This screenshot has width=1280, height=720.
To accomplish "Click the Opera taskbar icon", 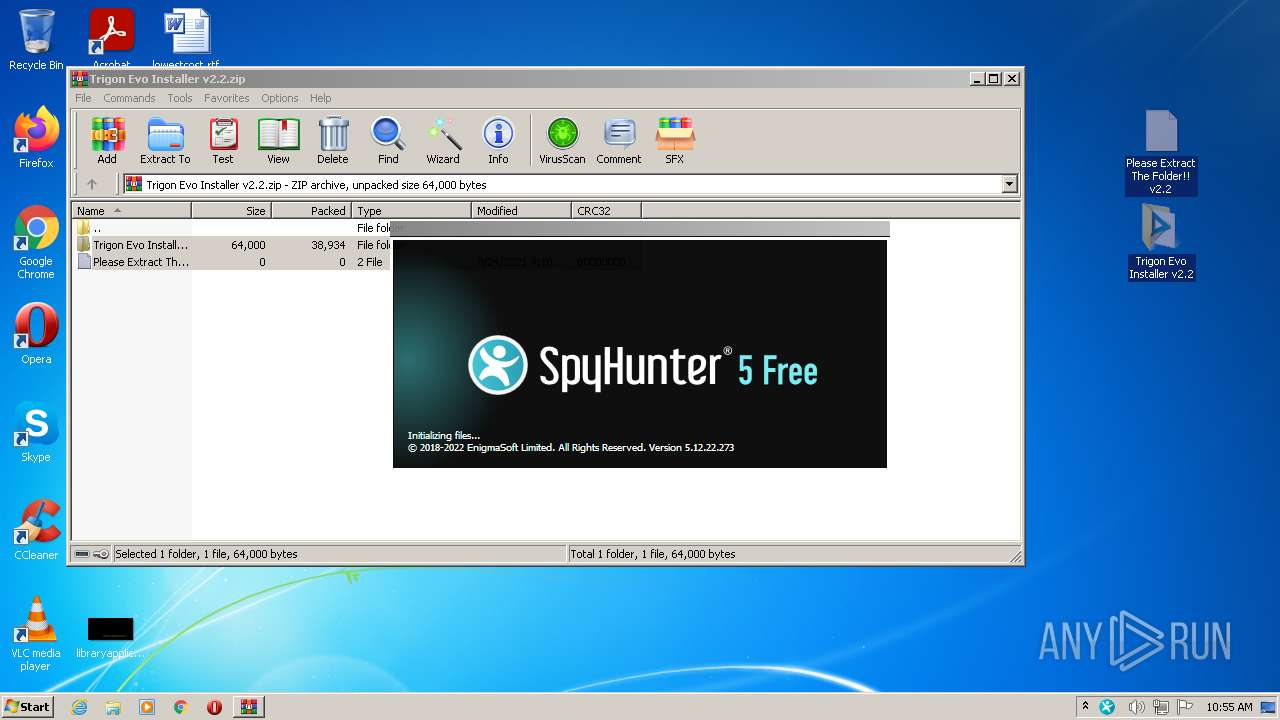I will point(214,707).
